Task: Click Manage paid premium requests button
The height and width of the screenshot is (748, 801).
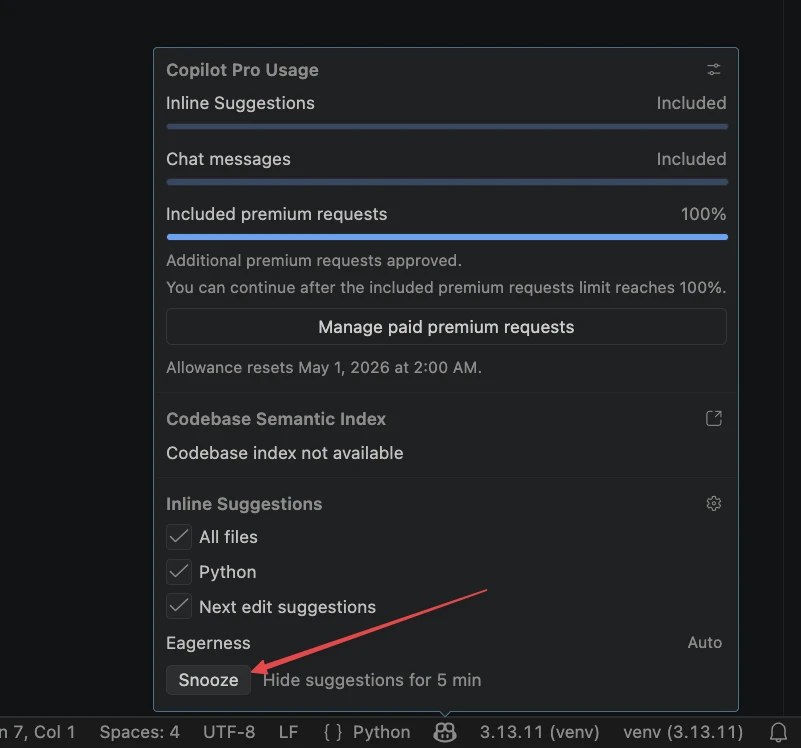Action: point(446,327)
